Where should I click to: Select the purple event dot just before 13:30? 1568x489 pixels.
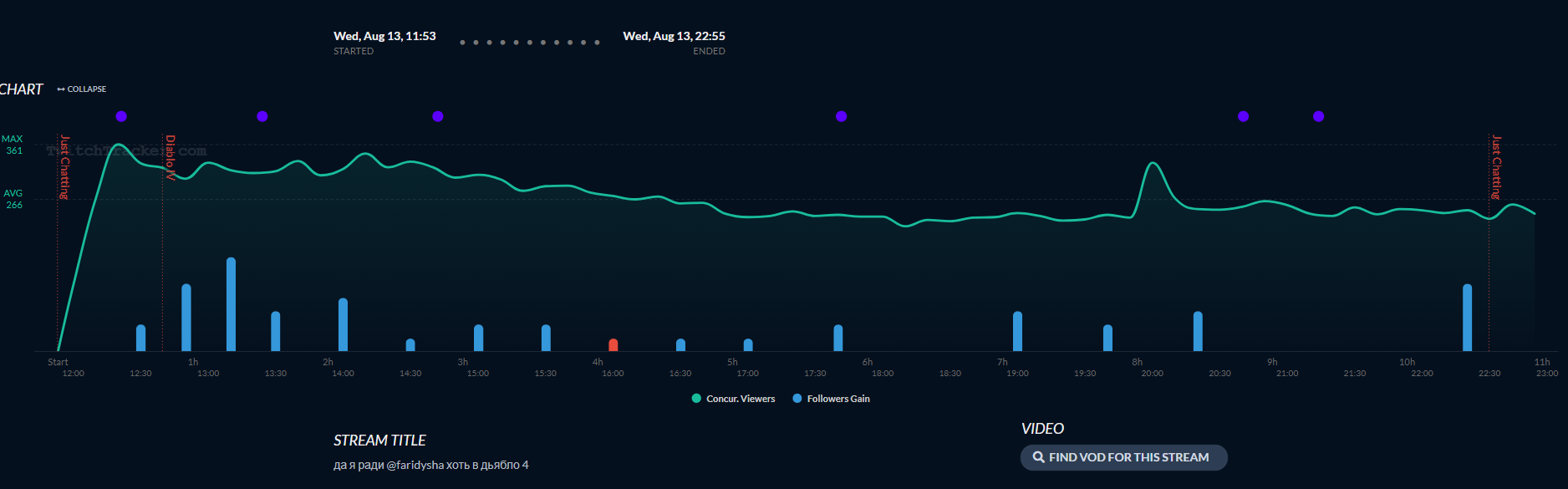point(262,116)
